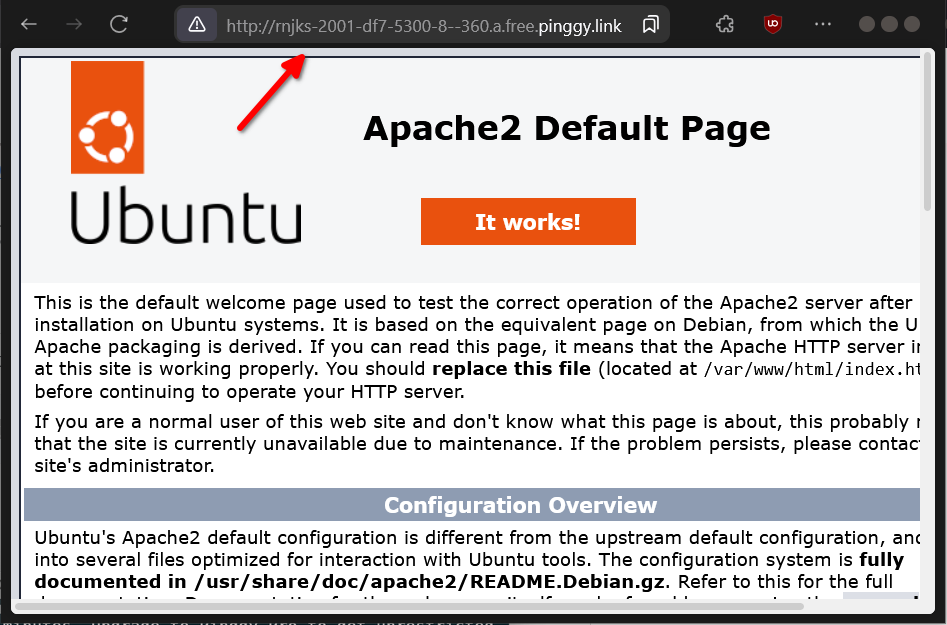Click the Ubuntu wordmark text
The height and width of the screenshot is (625, 947).
pyautogui.click(x=186, y=216)
